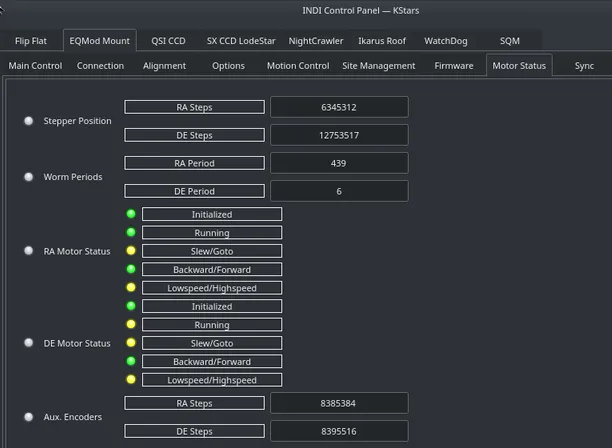Click DE motor Slew/Goto yellow indicator
Screen dimensions: 612x448
[x=131, y=343]
